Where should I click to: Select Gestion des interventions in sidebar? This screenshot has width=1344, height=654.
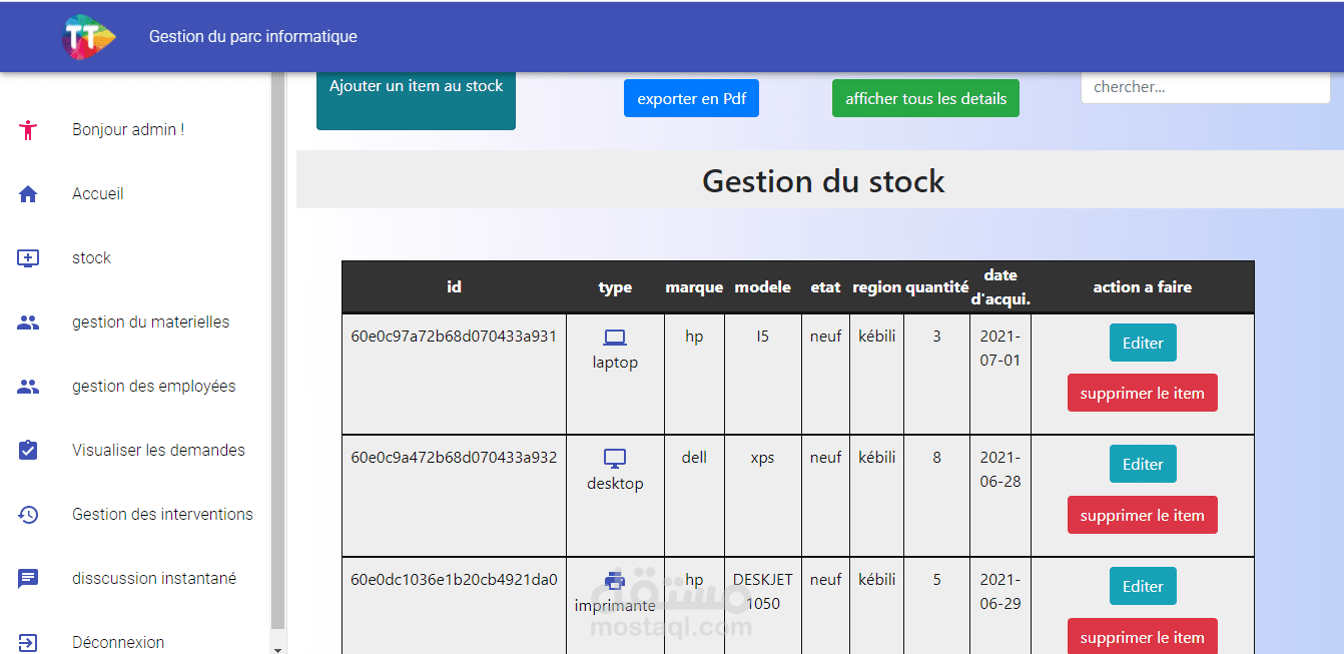click(x=162, y=514)
